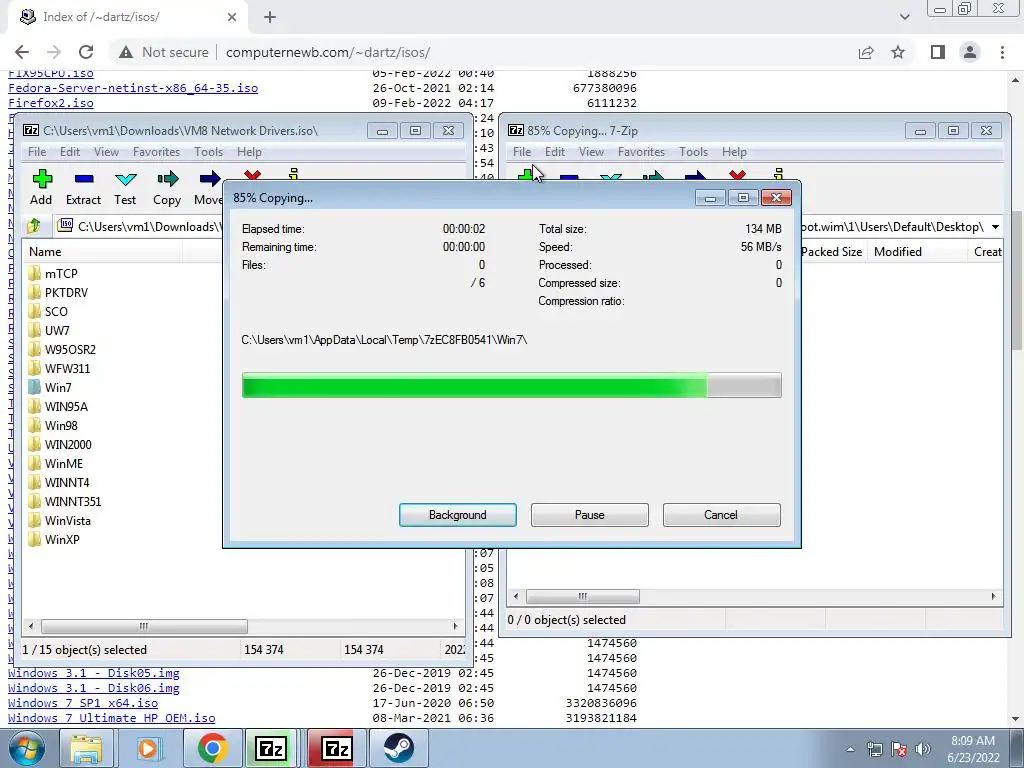
Task: Click the Name column header
Action: 45,251
